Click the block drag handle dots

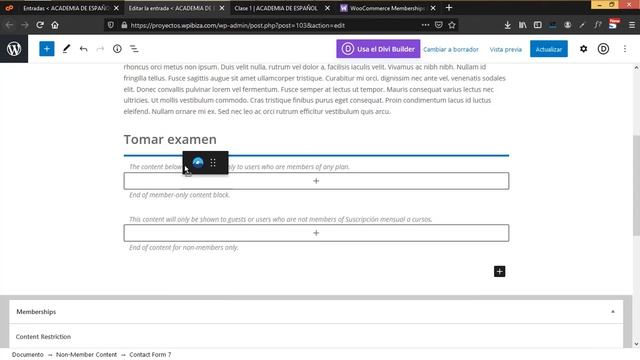pyautogui.click(x=213, y=162)
